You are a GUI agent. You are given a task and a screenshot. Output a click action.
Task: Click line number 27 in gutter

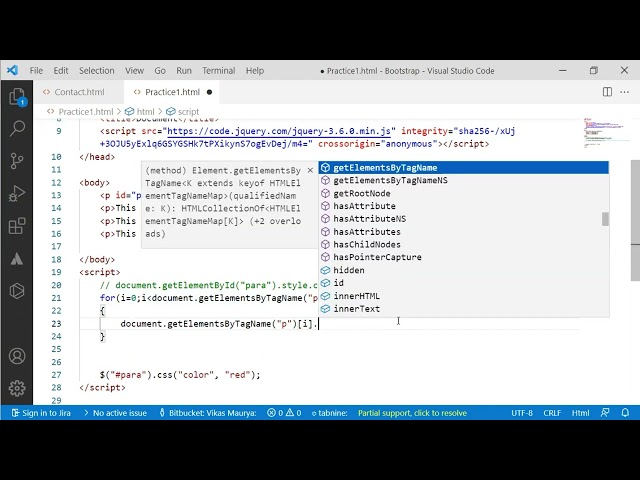click(x=57, y=375)
